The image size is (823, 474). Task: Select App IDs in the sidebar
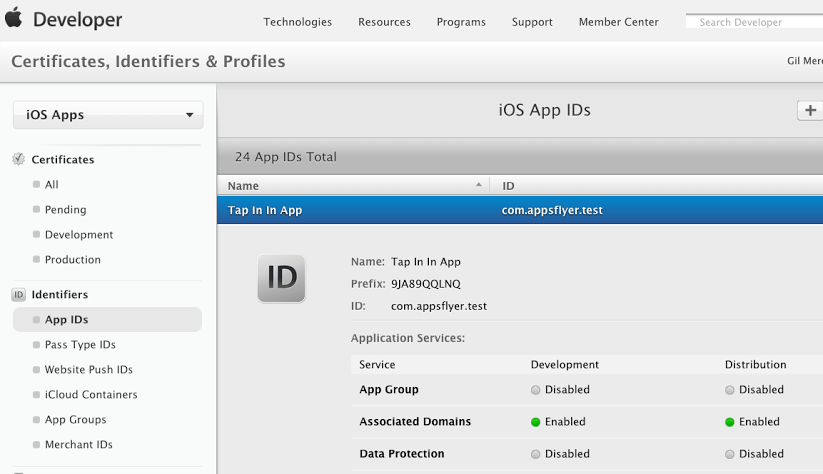[107, 320]
